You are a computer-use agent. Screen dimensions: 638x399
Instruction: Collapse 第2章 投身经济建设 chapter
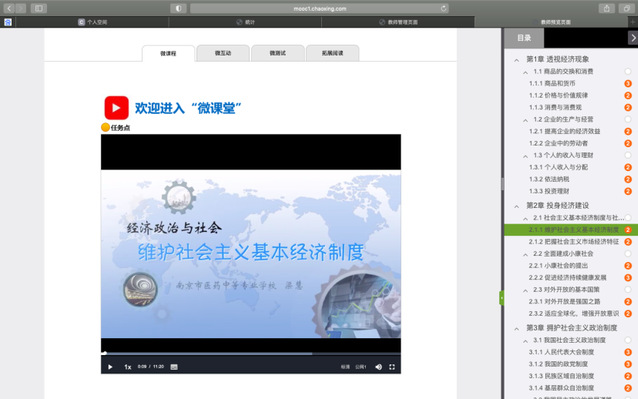click(x=516, y=206)
